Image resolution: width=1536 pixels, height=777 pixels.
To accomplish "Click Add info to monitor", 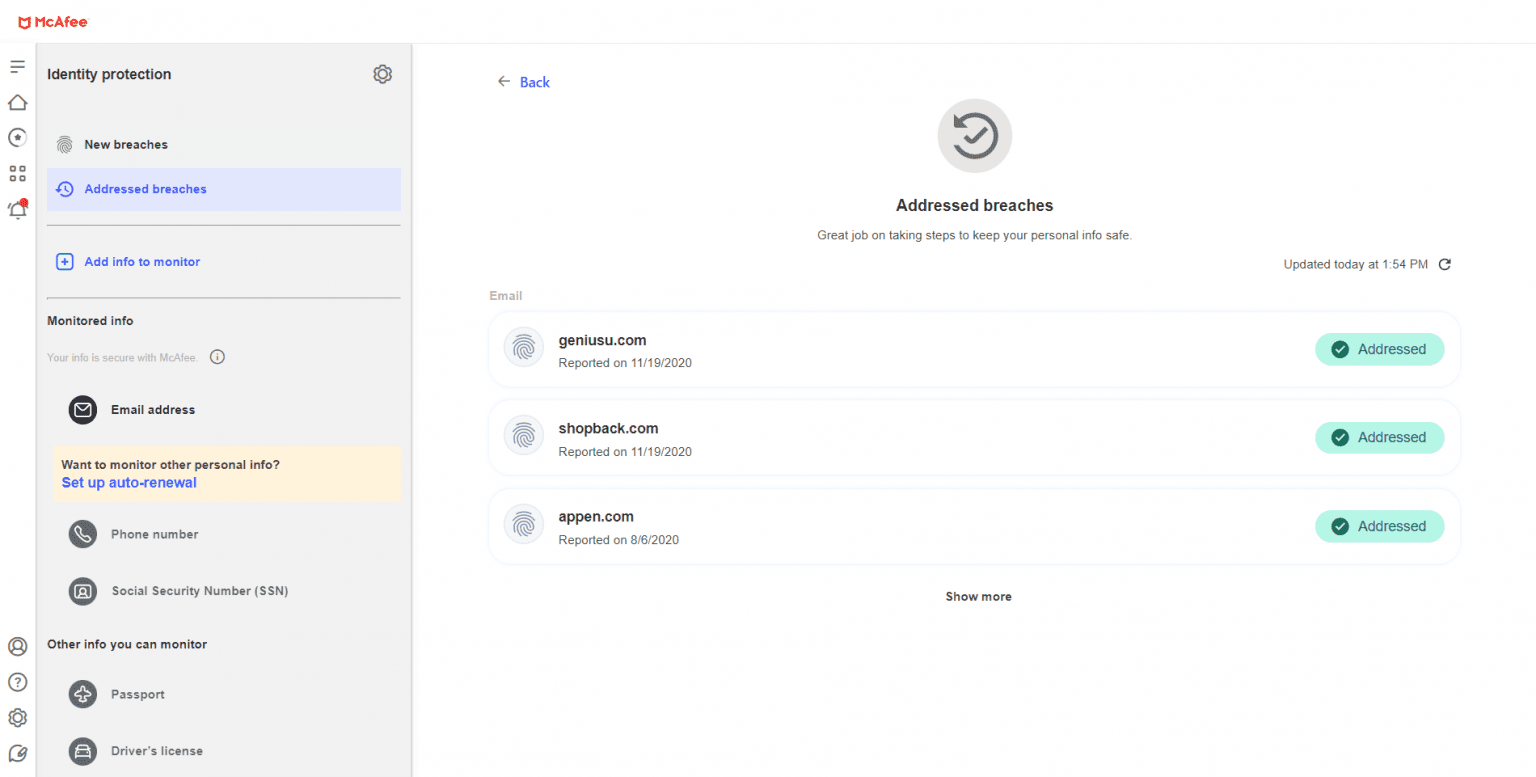I will pos(142,262).
